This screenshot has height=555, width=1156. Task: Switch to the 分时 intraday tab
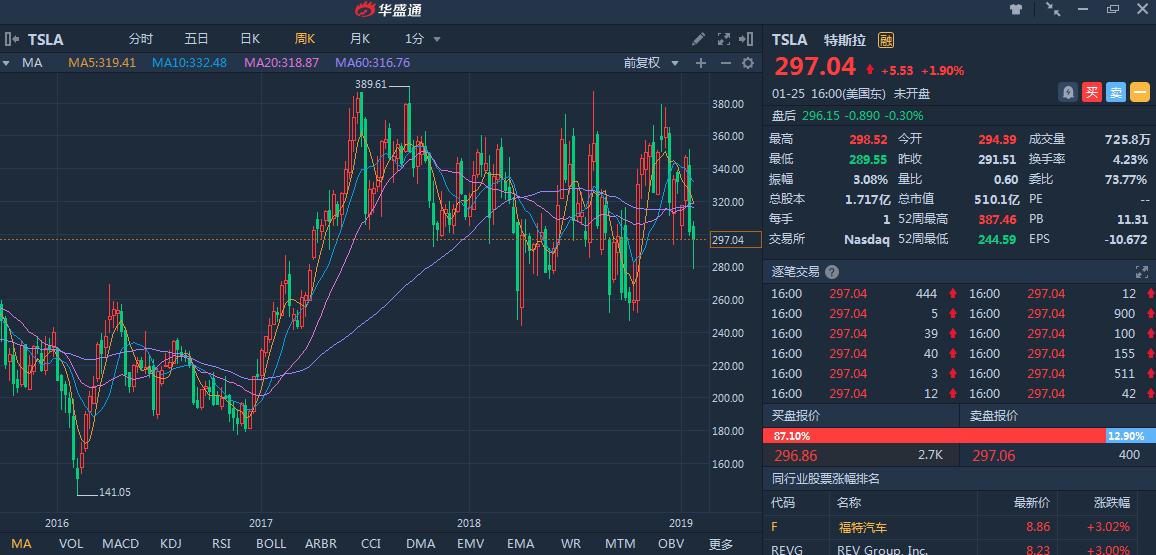[141, 39]
